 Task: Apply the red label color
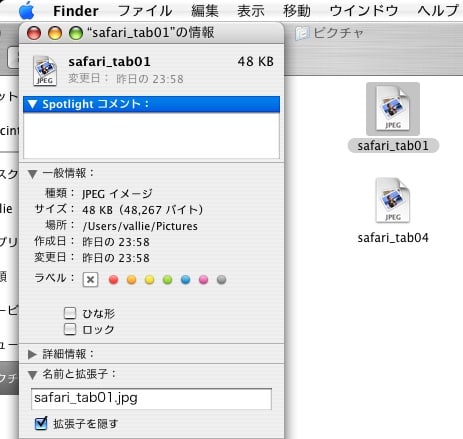[113, 280]
